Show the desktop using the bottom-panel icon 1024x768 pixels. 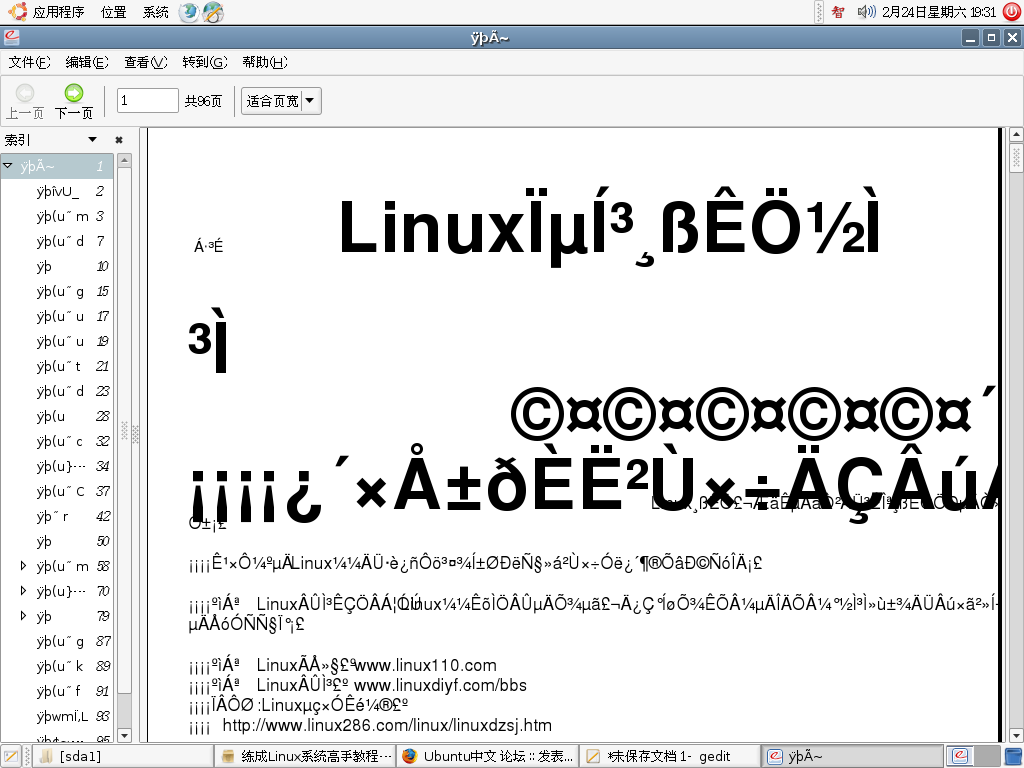11,756
